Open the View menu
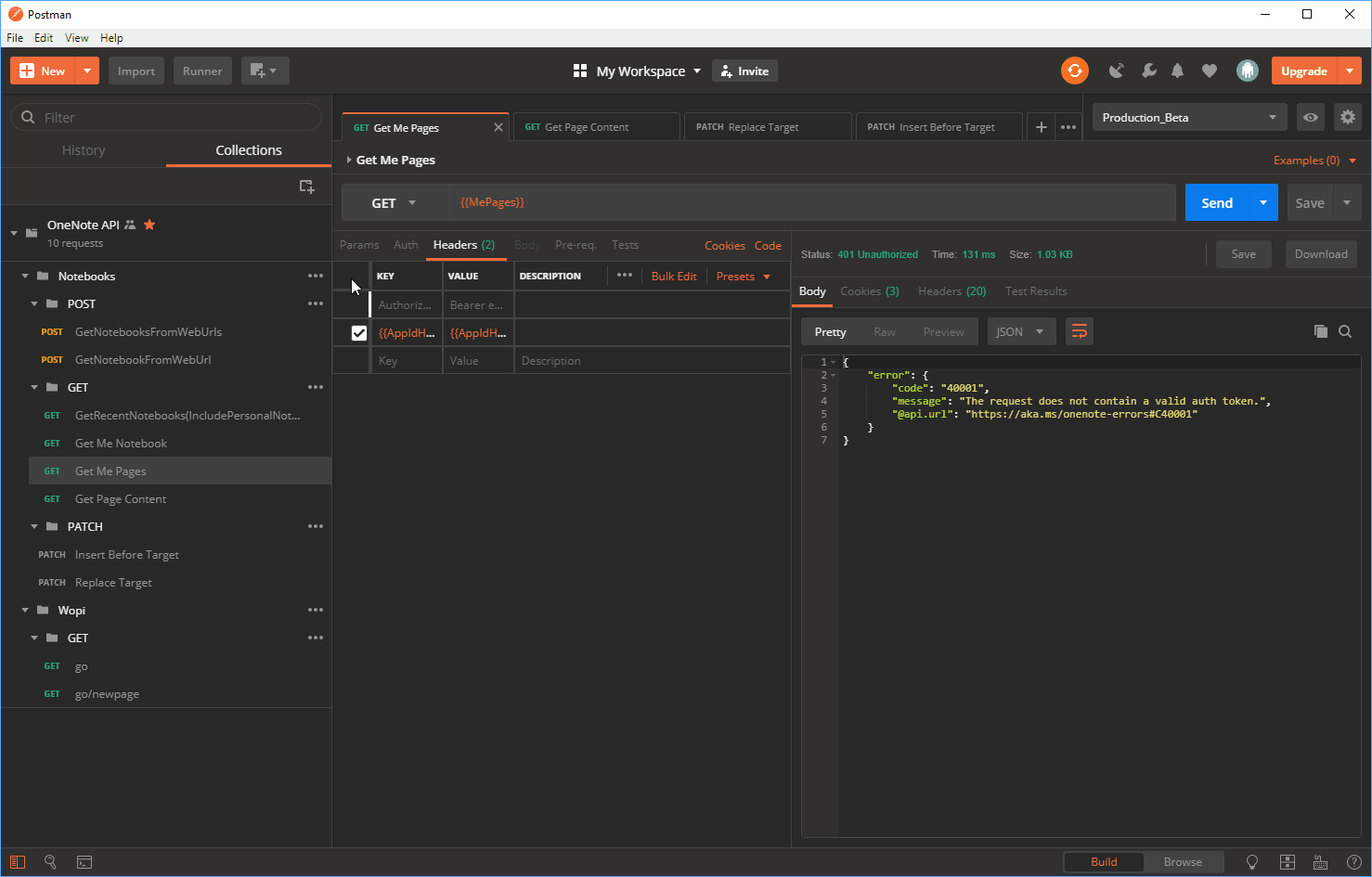1372x877 pixels. click(x=76, y=37)
